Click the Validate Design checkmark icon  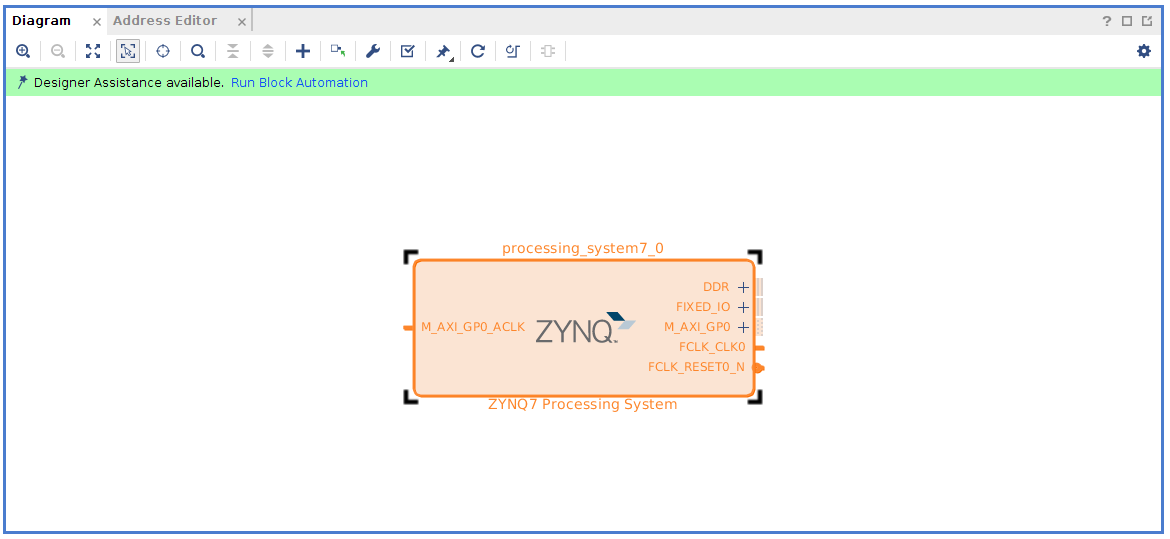(x=407, y=52)
